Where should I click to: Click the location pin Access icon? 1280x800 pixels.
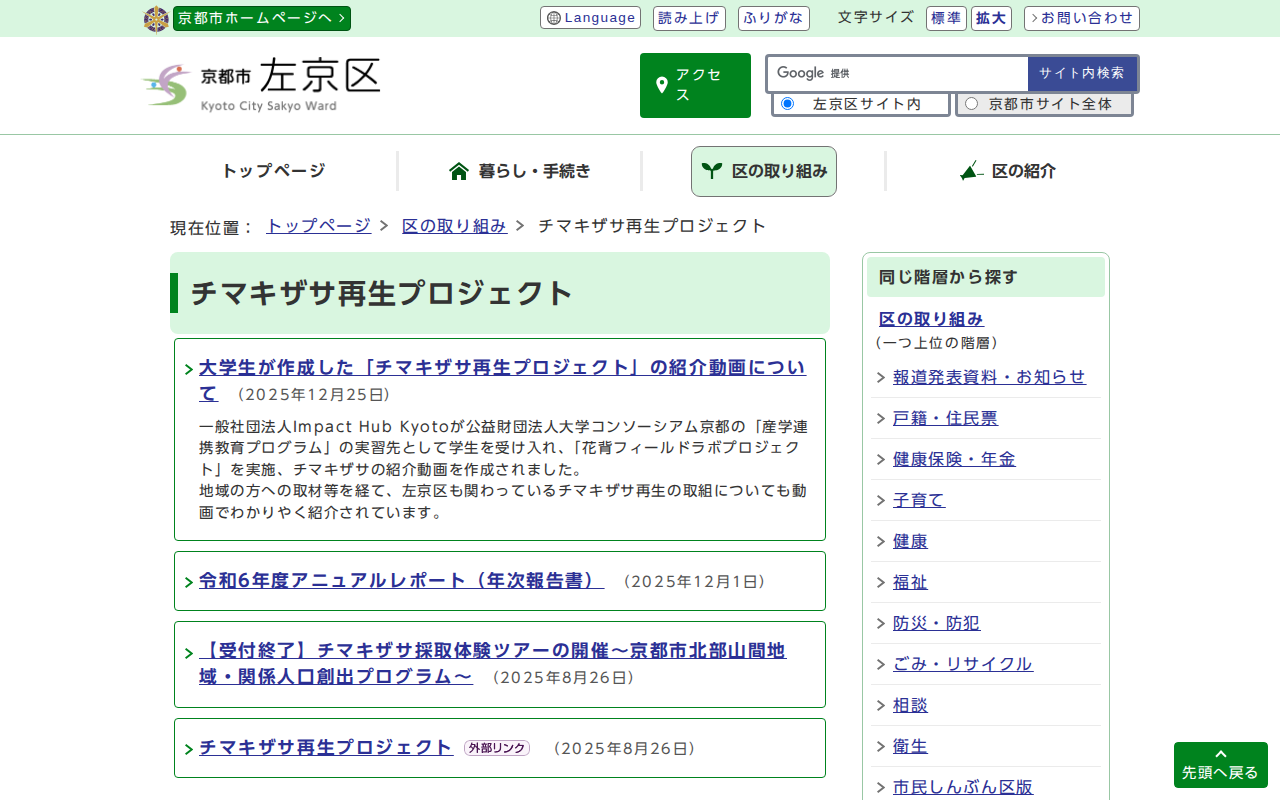[x=661, y=85]
